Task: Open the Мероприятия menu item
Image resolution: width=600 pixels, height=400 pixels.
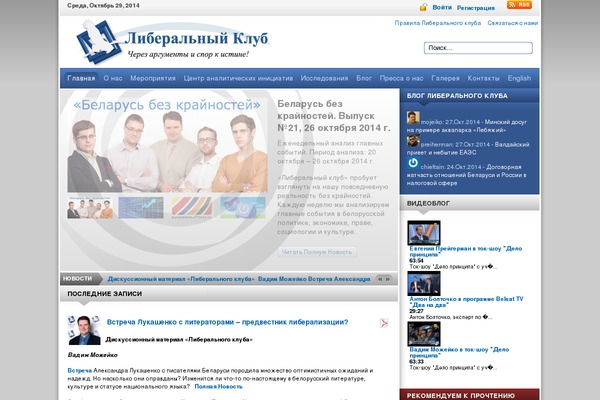Action: (x=153, y=78)
